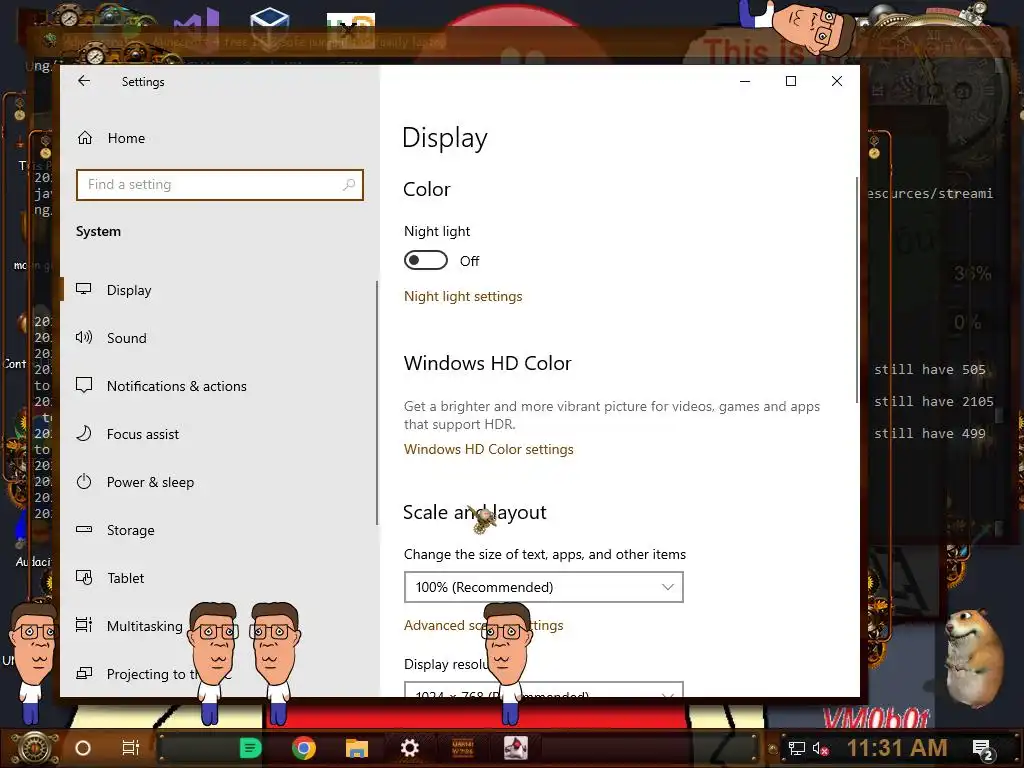Click the taskbar clock showing 11:31 AM

pyautogui.click(x=897, y=748)
